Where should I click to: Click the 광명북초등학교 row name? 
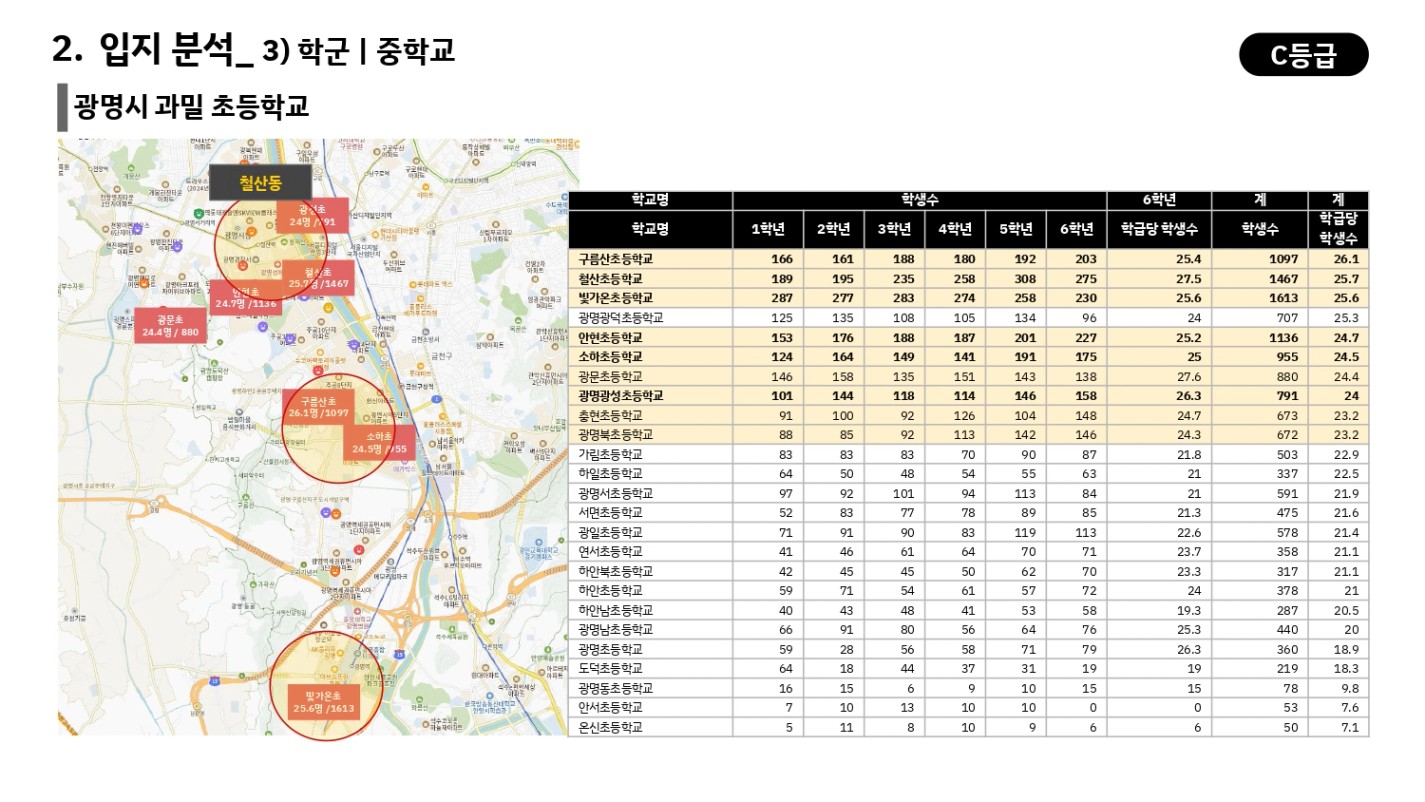pos(615,435)
